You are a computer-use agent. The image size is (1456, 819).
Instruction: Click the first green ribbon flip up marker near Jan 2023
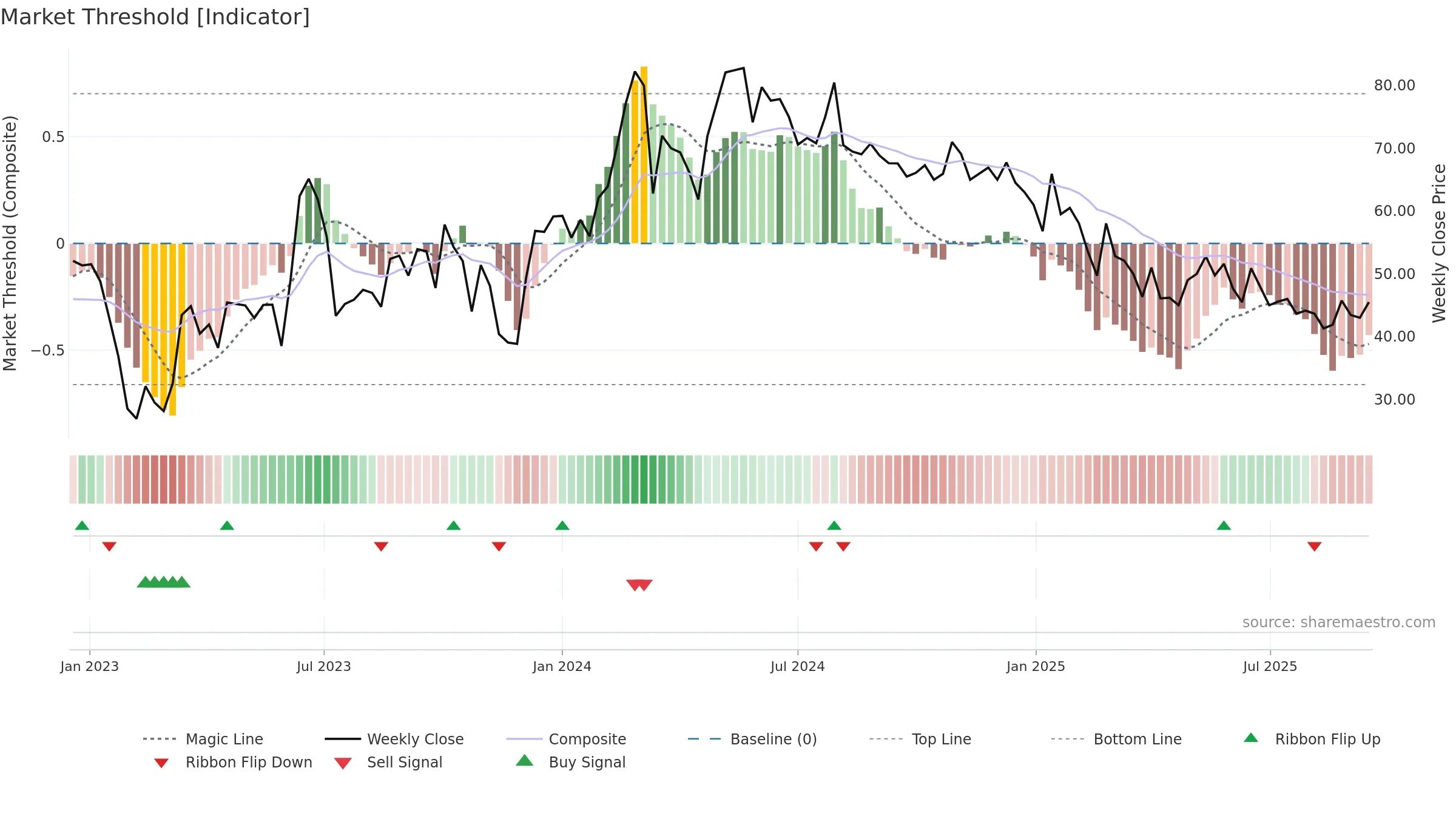[x=82, y=525]
